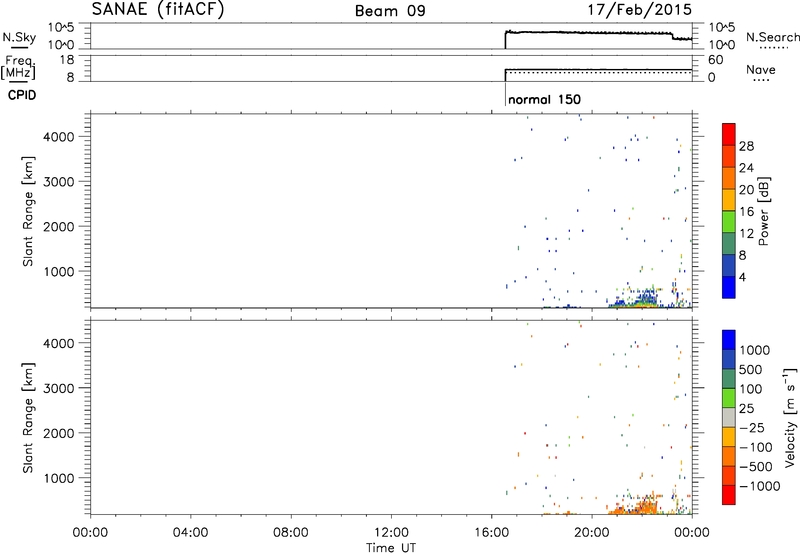Click the 04:00 time tick label
This screenshot has width=800, height=554.
(190, 533)
